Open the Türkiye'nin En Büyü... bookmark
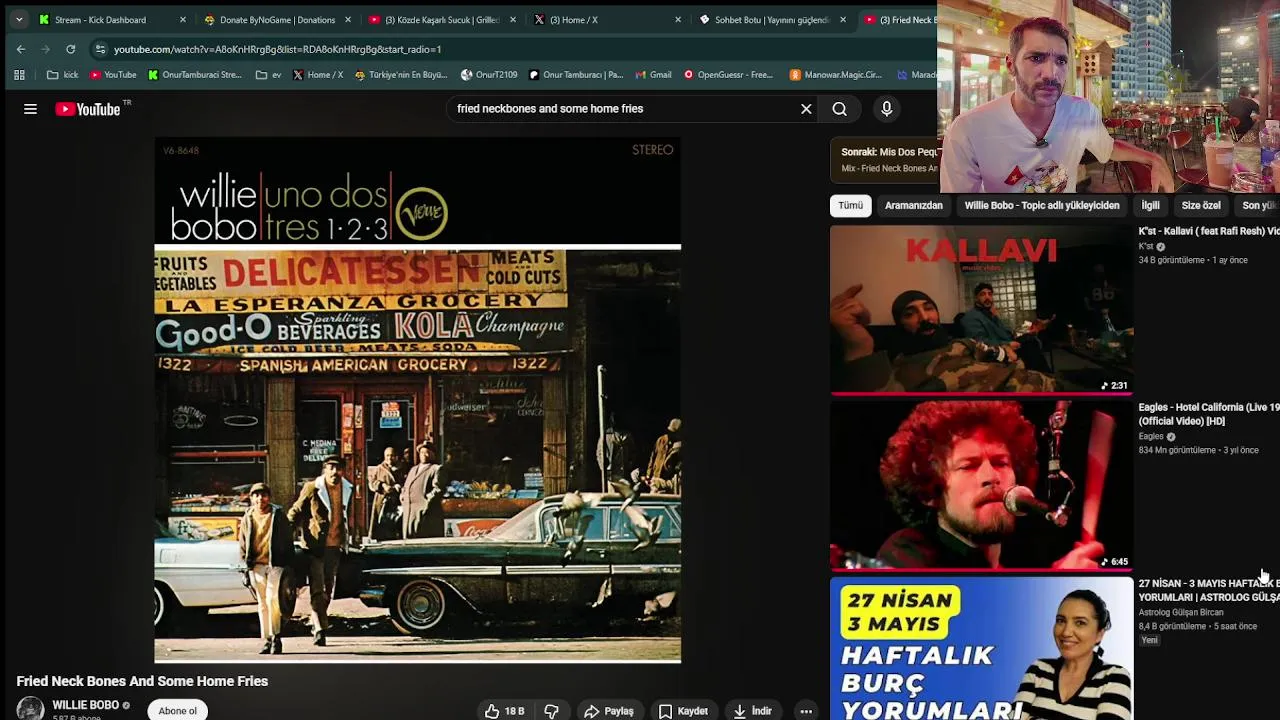The width and height of the screenshot is (1280, 720). 401,74
